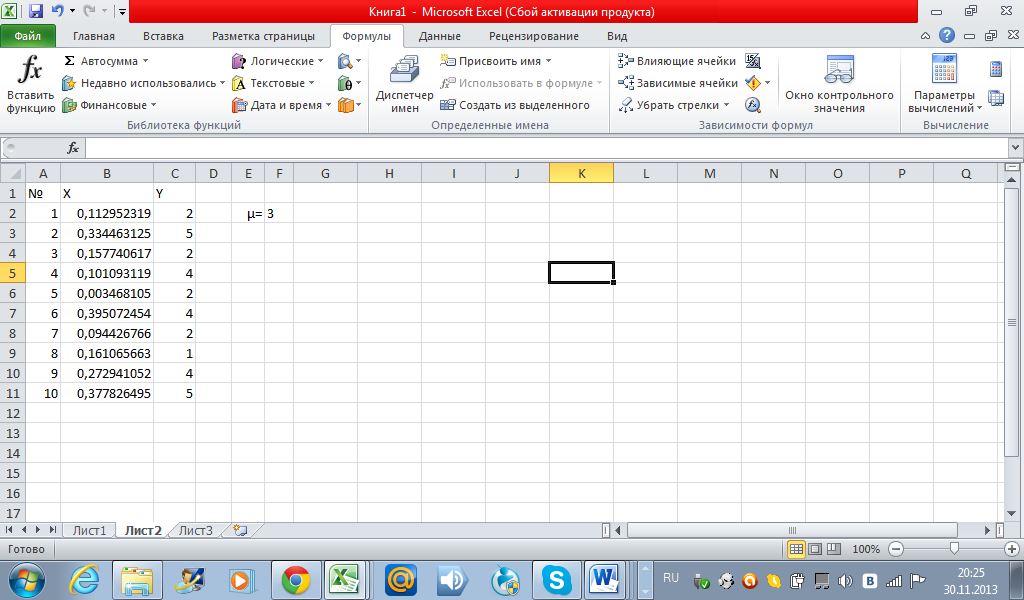The height and width of the screenshot is (600, 1024).
Task: Open Skype from the taskbar
Action: click(x=556, y=580)
